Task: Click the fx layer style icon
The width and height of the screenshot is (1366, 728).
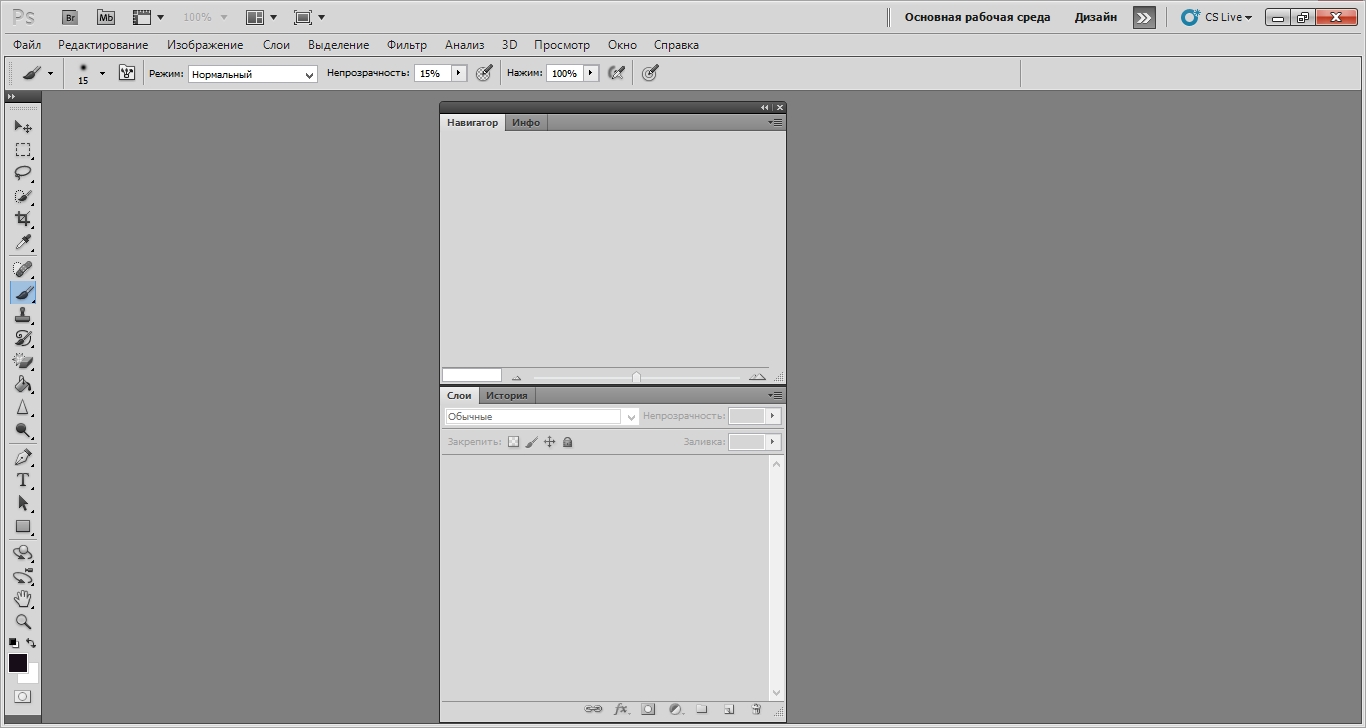Action: point(621,709)
